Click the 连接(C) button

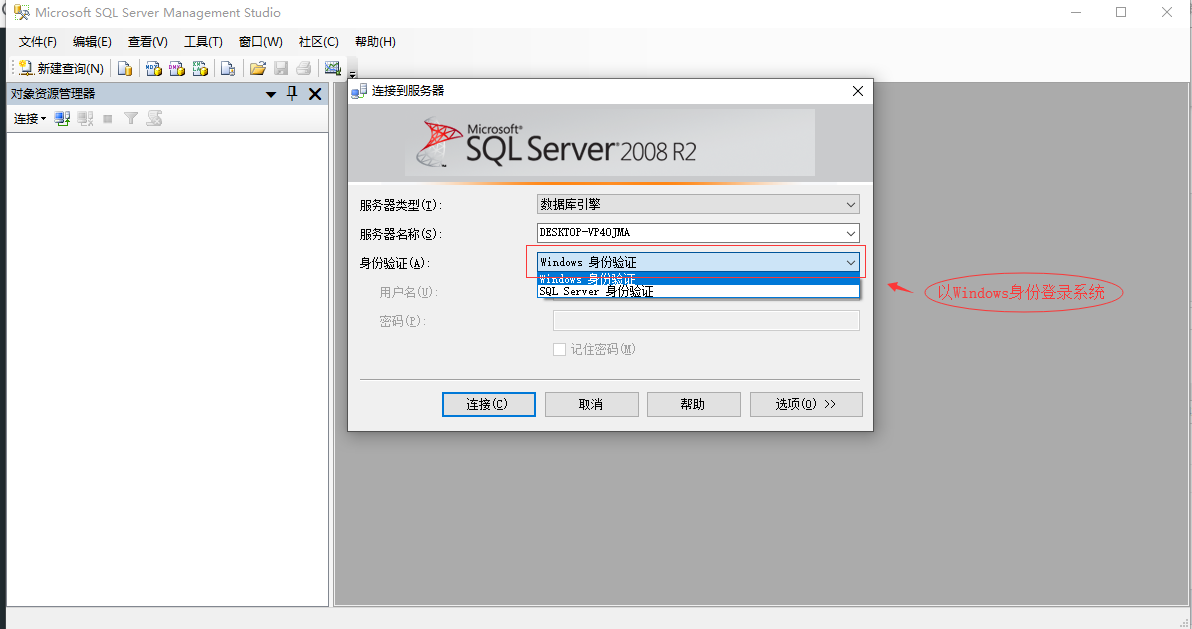(489, 405)
